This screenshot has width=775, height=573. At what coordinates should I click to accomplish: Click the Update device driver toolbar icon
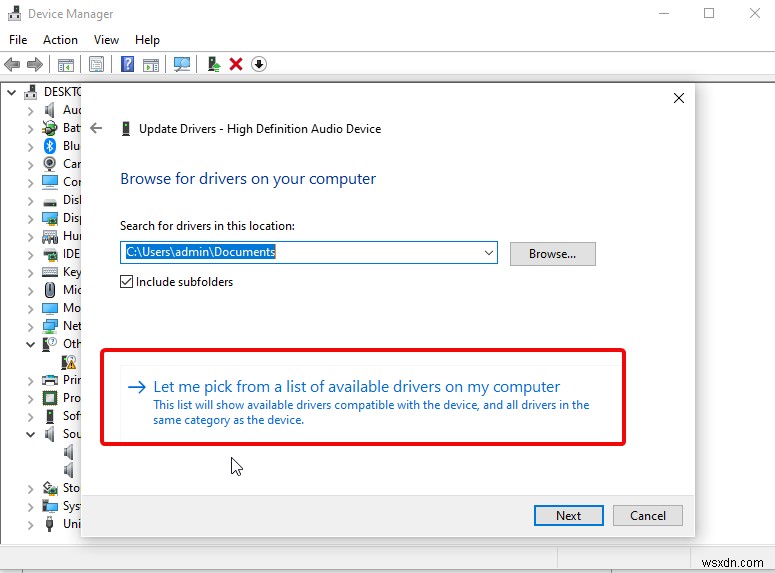(x=214, y=64)
